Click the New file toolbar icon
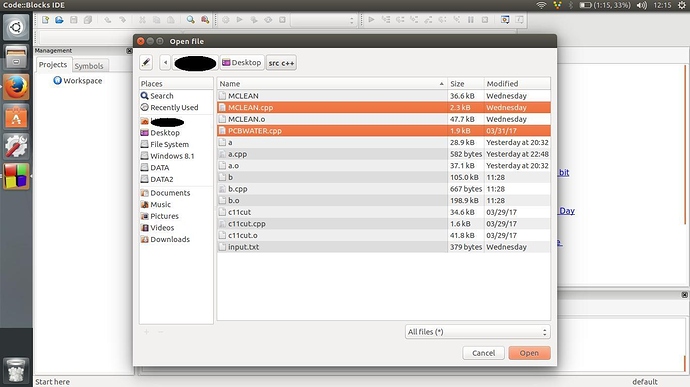 [45, 20]
